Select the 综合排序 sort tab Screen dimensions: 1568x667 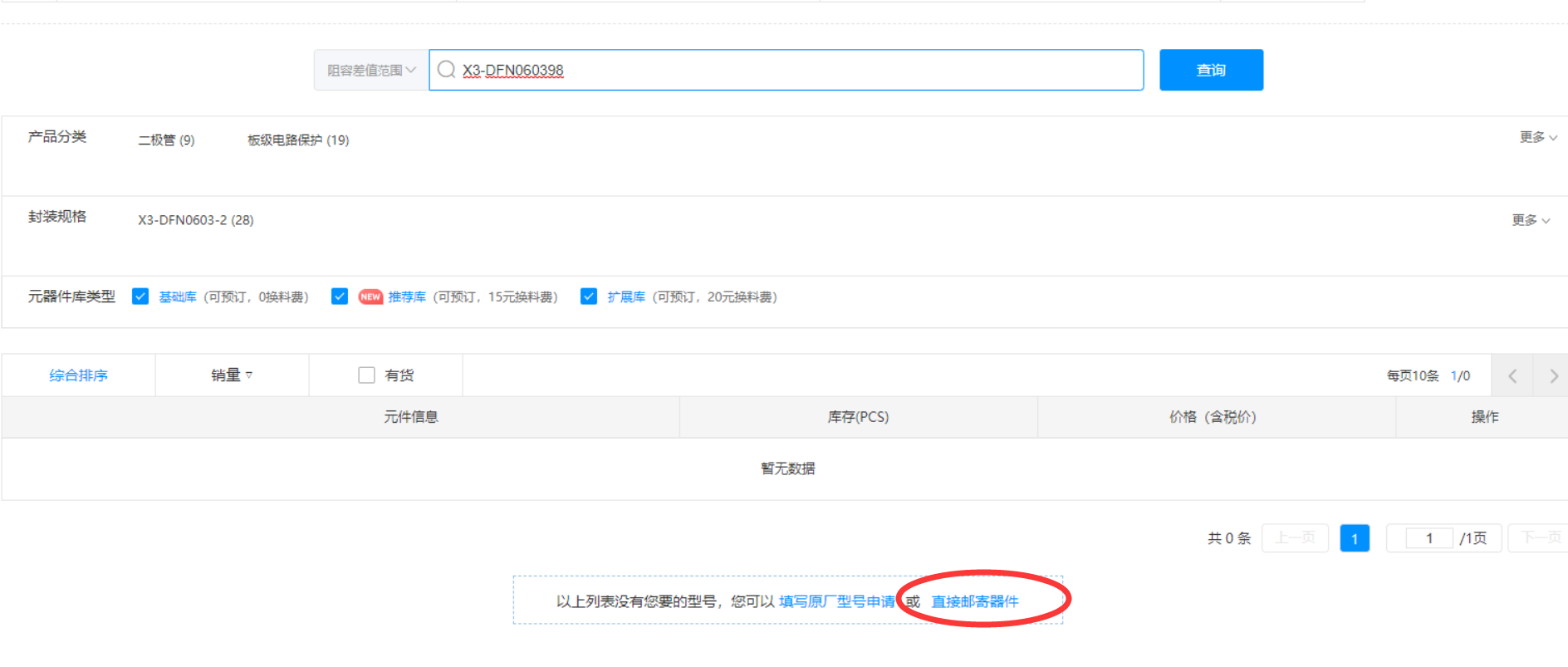coord(78,375)
